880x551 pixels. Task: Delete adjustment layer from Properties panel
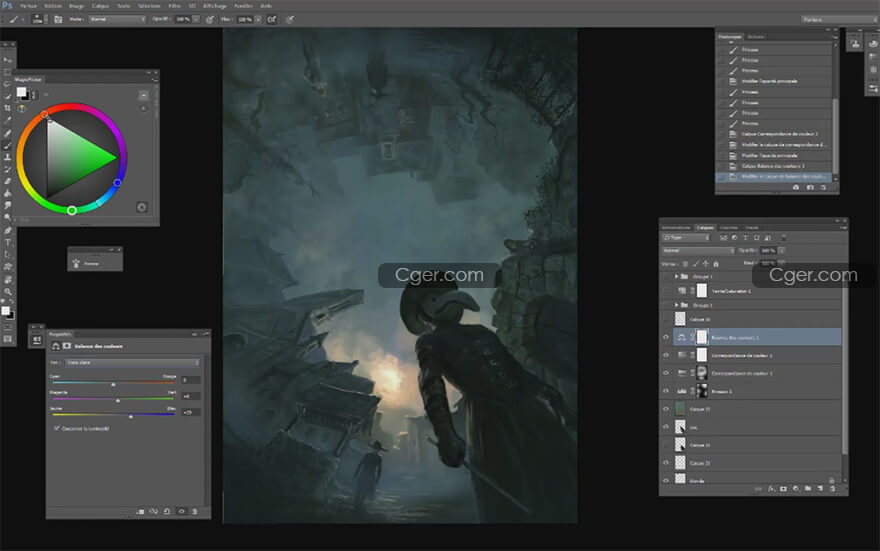click(195, 512)
